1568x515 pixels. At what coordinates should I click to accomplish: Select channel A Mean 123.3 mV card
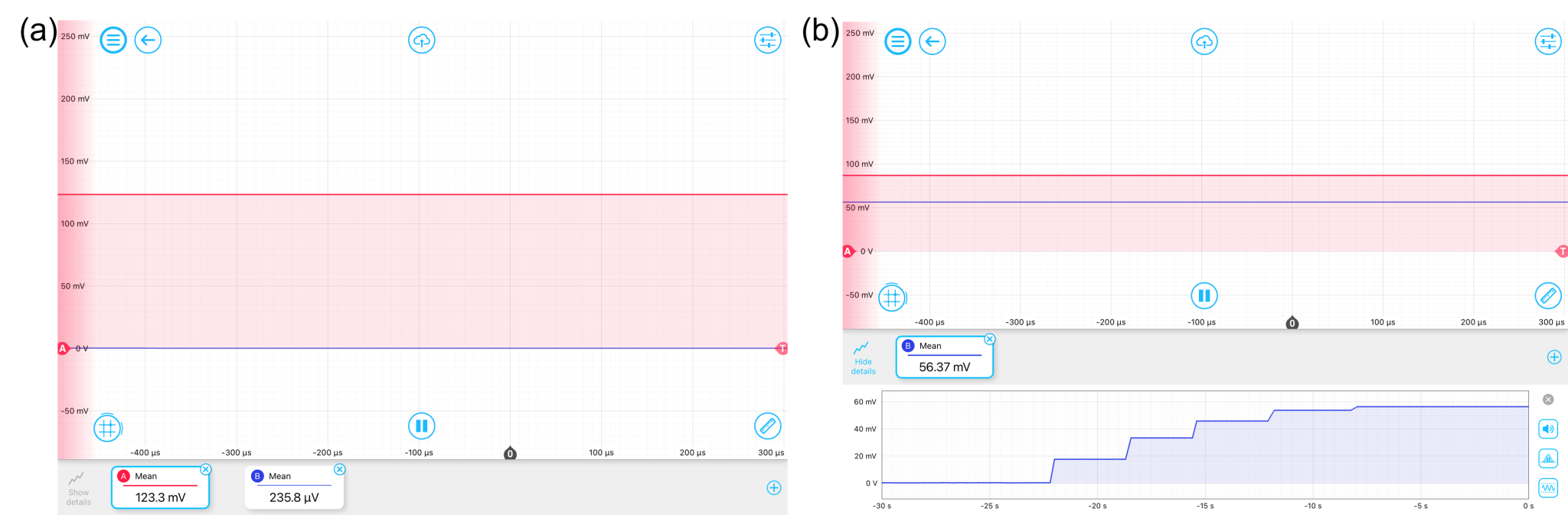[x=160, y=488]
